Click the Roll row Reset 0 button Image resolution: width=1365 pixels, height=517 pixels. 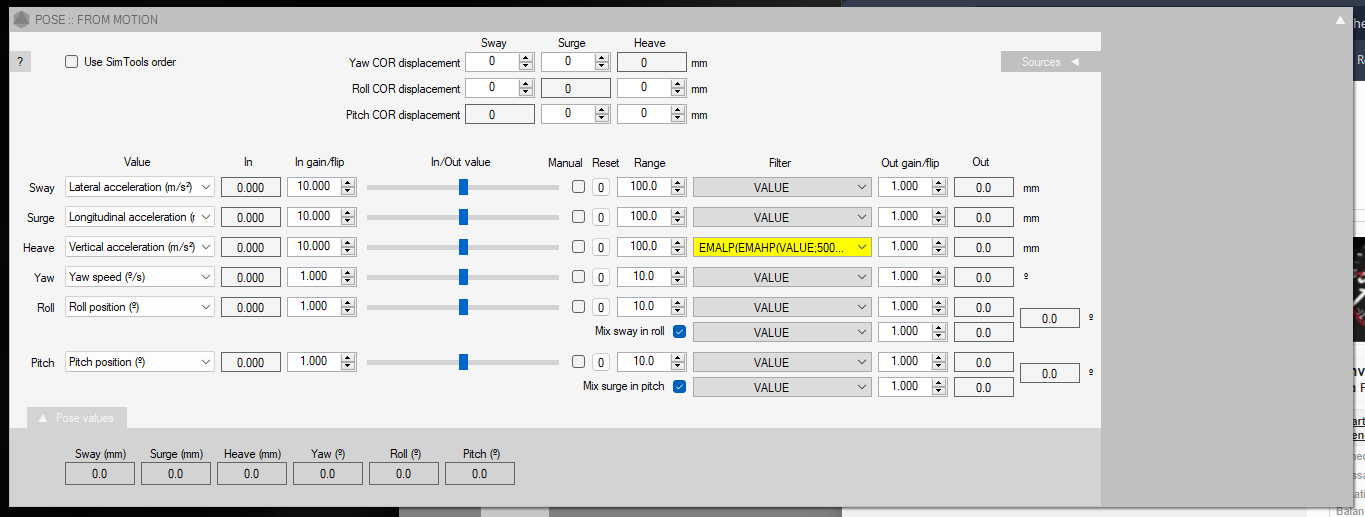[601, 307]
